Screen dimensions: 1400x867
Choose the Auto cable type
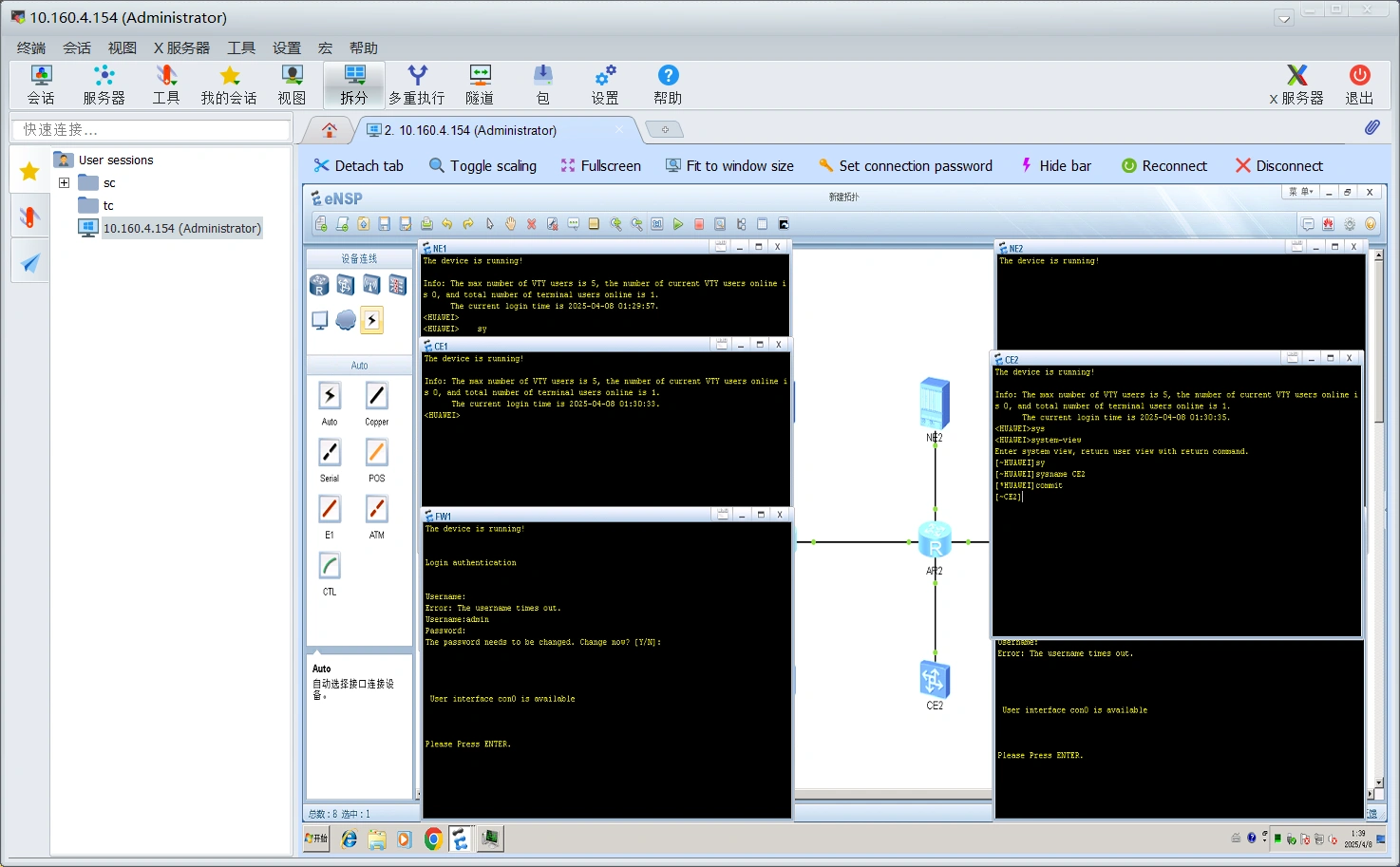[330, 396]
